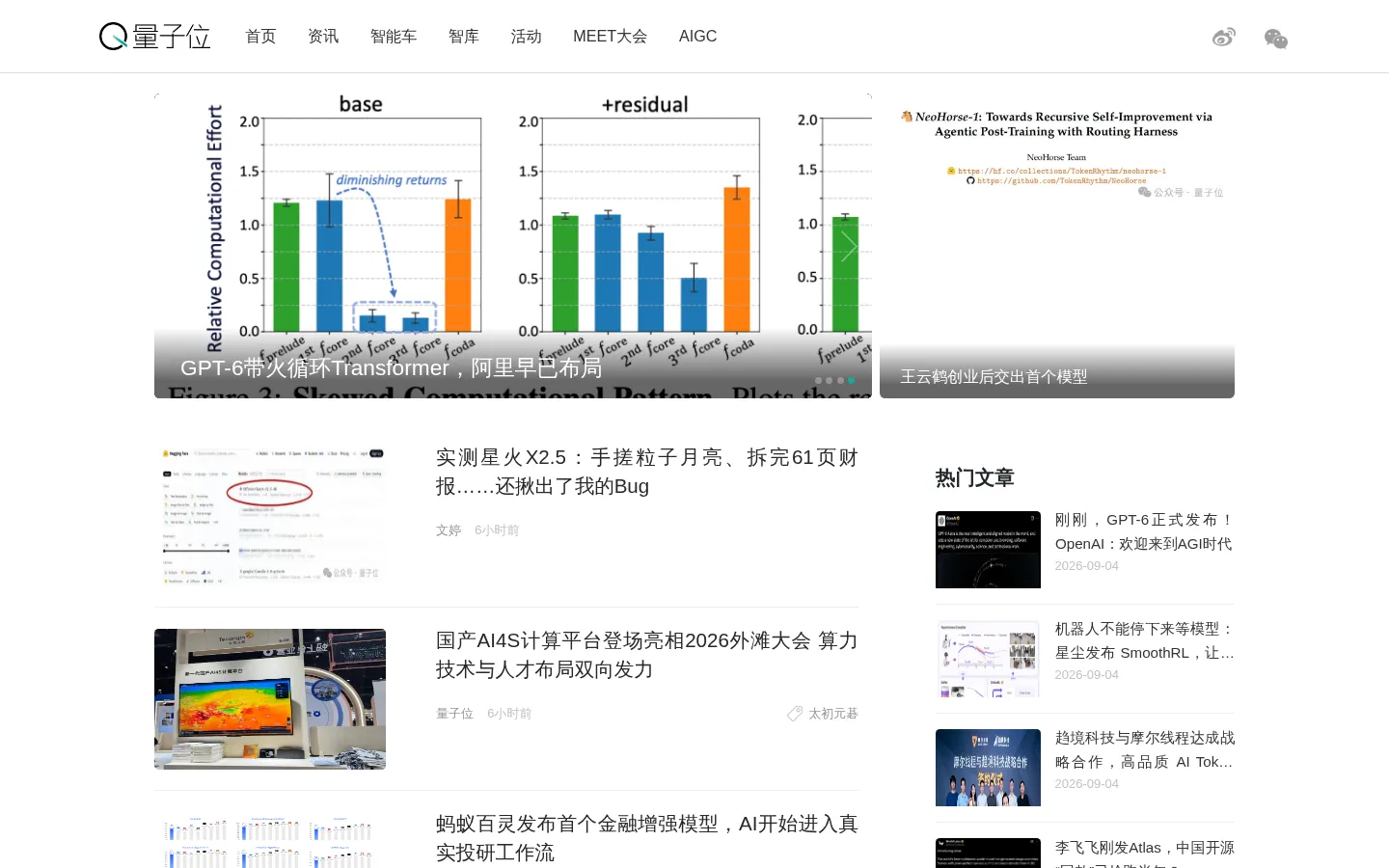1389x868 pixels.
Task: Open thumbnail of 蚂蚁百灵 article charts
Action: (x=270, y=840)
